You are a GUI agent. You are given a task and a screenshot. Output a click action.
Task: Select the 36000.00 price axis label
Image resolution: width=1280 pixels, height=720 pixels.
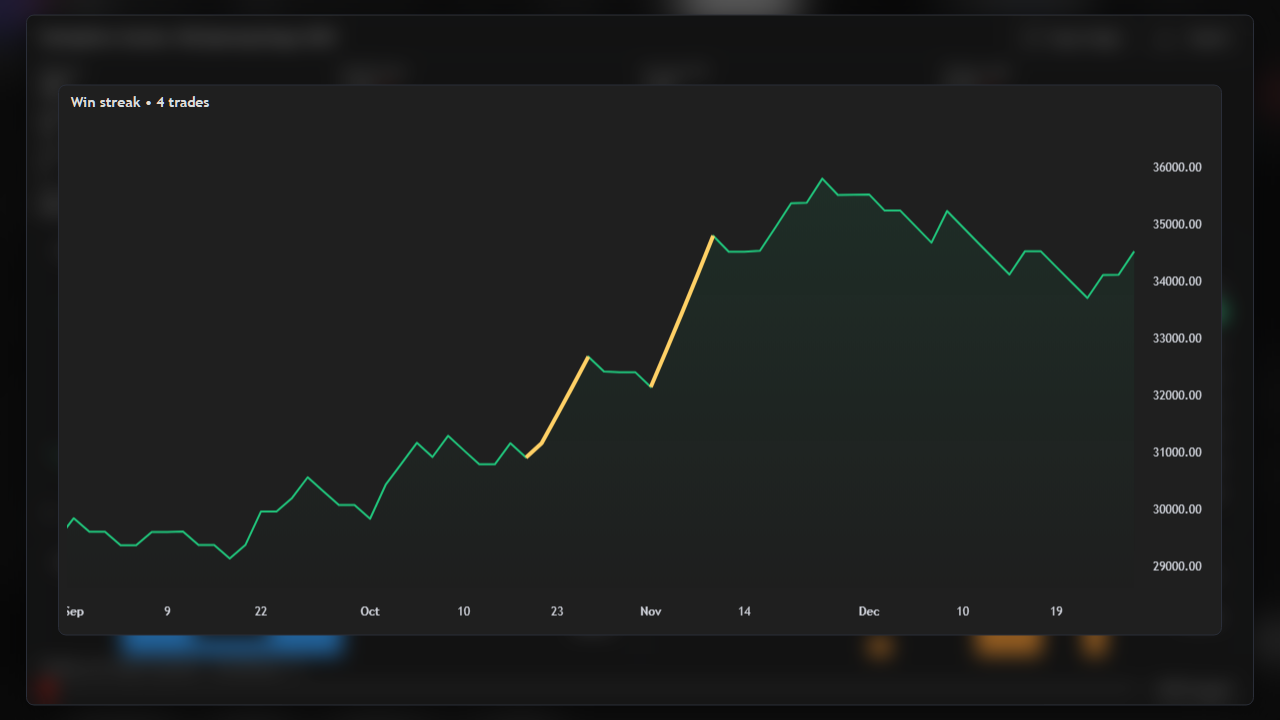pyautogui.click(x=1177, y=167)
